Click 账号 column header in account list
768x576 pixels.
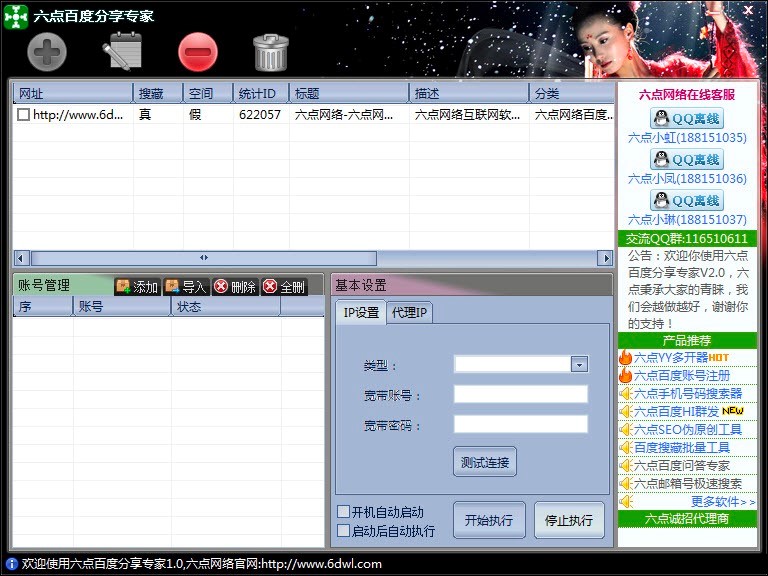point(121,307)
